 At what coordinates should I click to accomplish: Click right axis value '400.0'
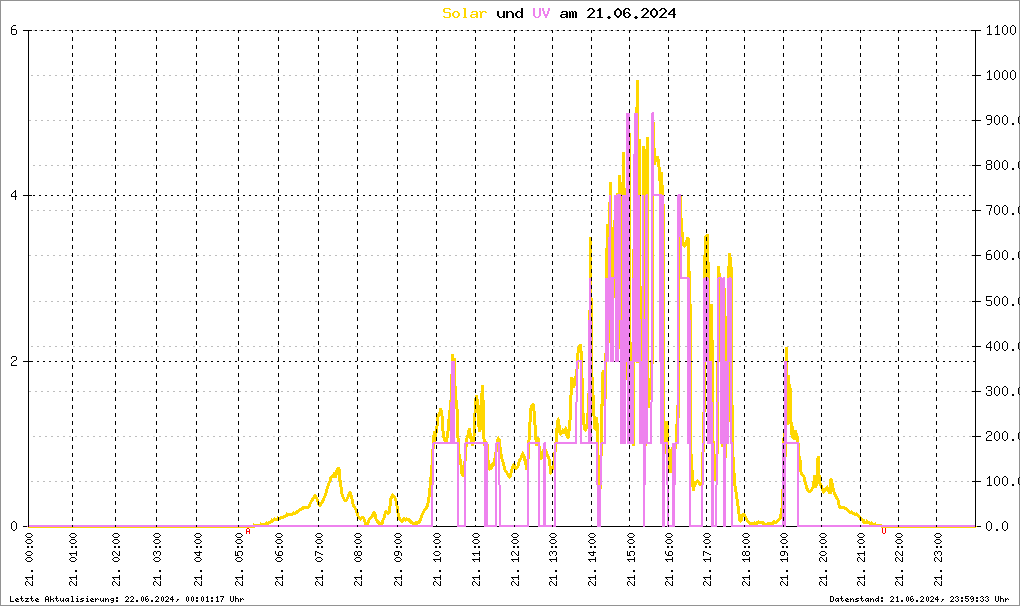(x=1002, y=346)
